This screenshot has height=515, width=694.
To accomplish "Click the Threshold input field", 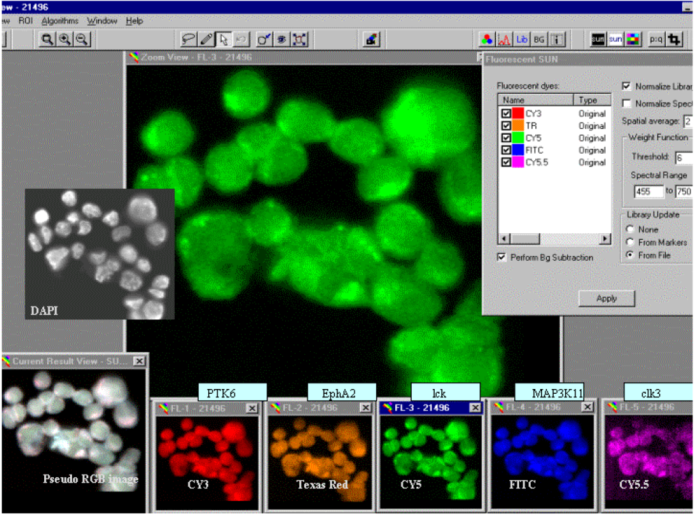I will [x=684, y=158].
